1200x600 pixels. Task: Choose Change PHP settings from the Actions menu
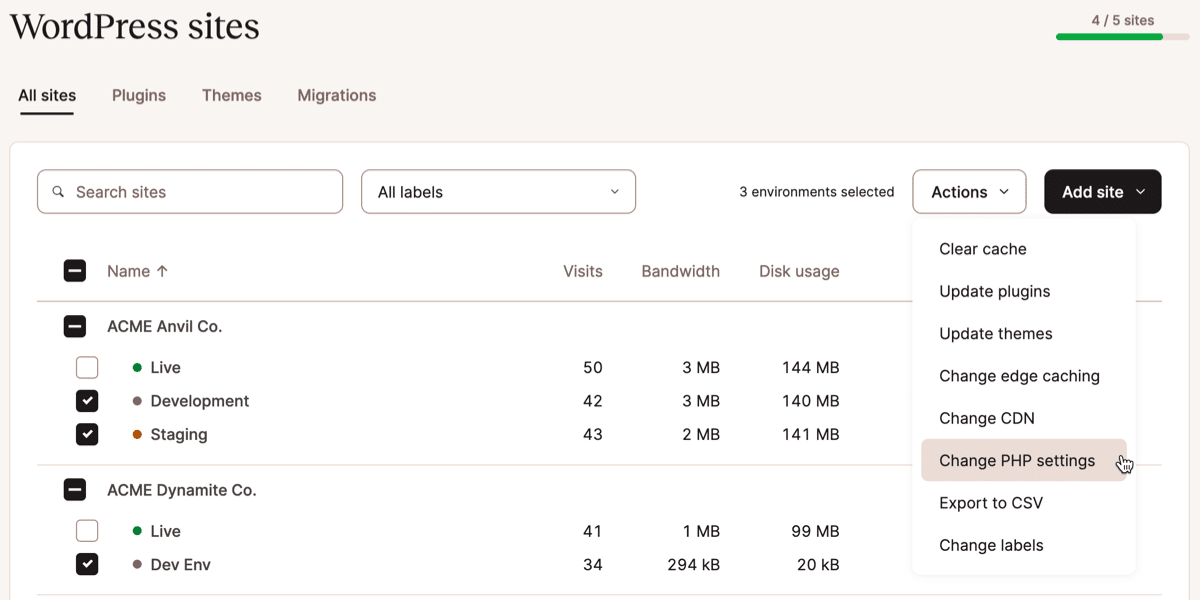tap(1016, 461)
